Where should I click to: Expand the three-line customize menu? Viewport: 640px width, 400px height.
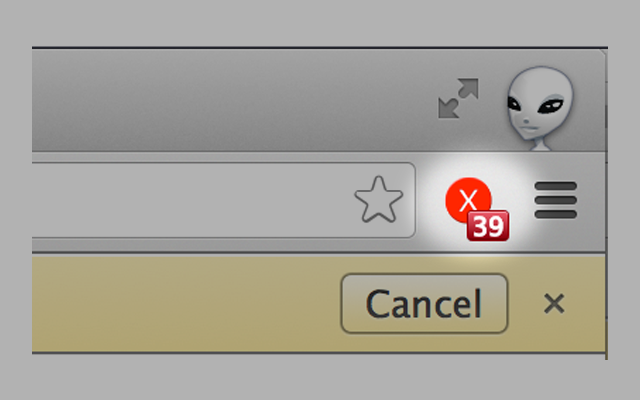(556, 200)
